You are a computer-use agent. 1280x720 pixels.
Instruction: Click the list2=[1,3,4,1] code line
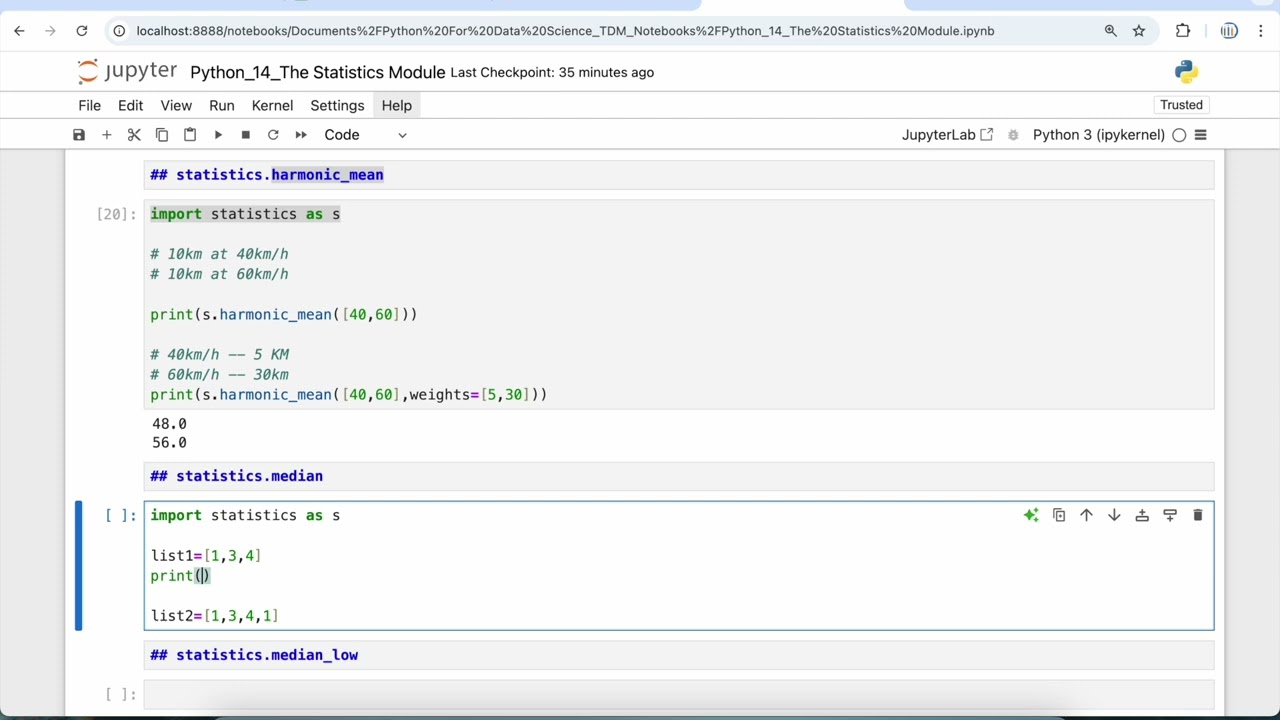coord(214,616)
